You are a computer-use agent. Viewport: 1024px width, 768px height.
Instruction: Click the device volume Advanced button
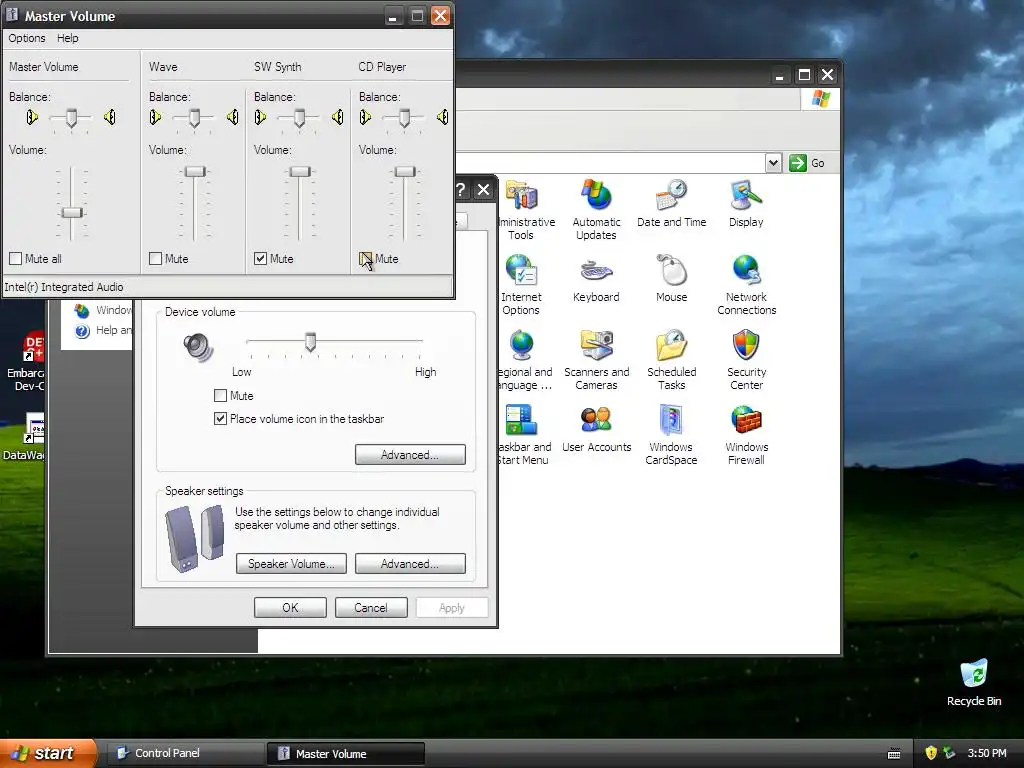click(x=410, y=455)
